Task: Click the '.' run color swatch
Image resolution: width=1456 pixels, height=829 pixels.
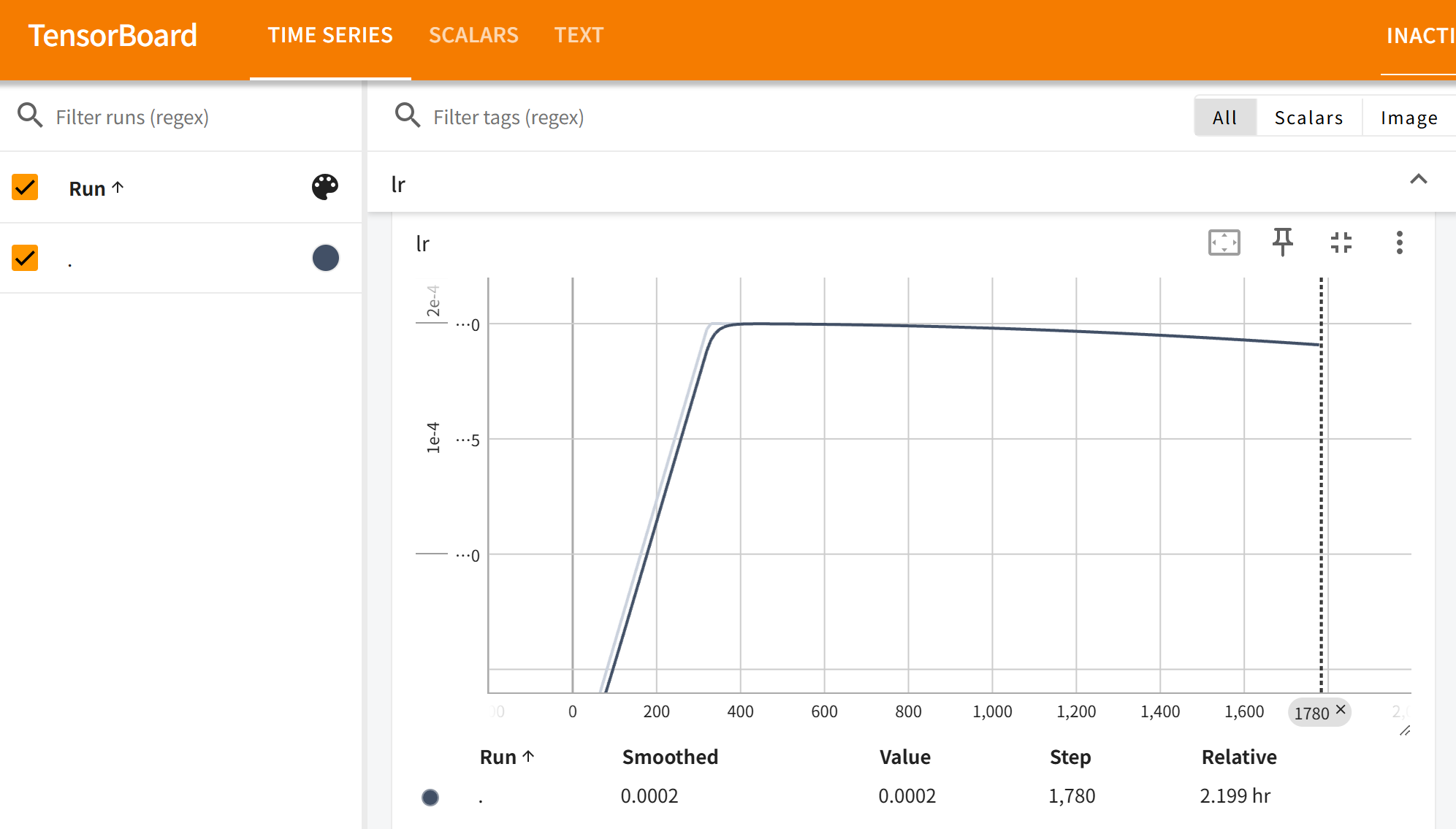Action: [x=325, y=258]
